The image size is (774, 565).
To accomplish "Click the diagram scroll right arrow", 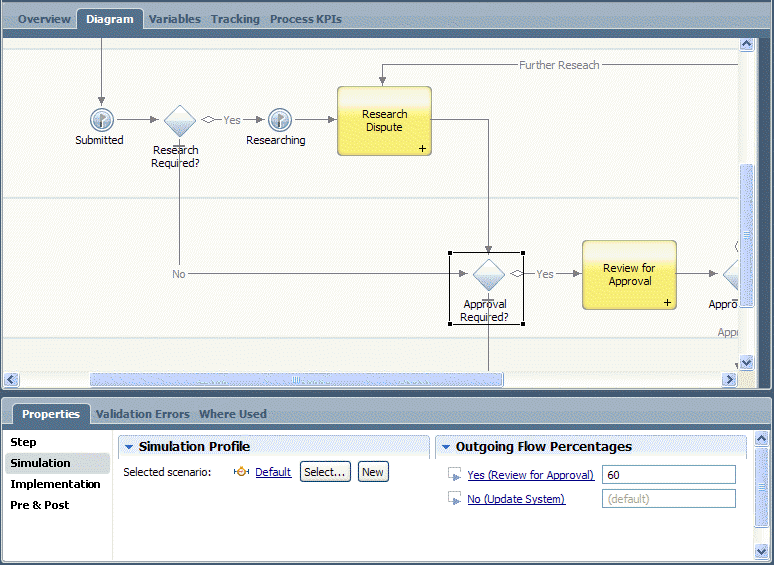I will tap(729, 379).
